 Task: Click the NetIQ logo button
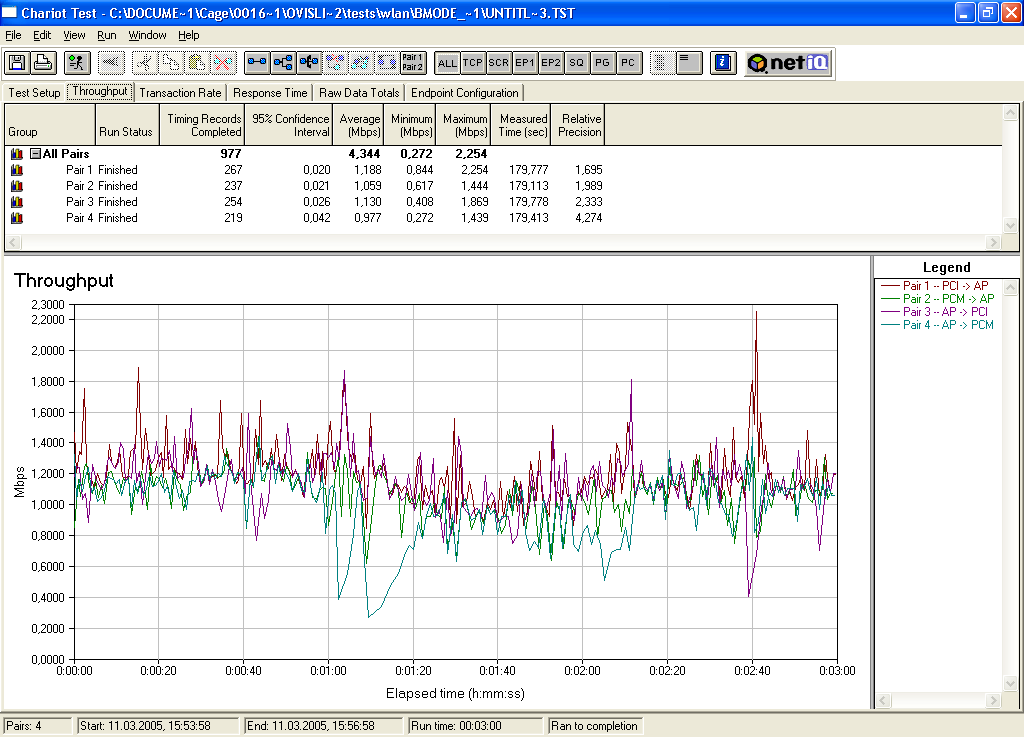(788, 63)
